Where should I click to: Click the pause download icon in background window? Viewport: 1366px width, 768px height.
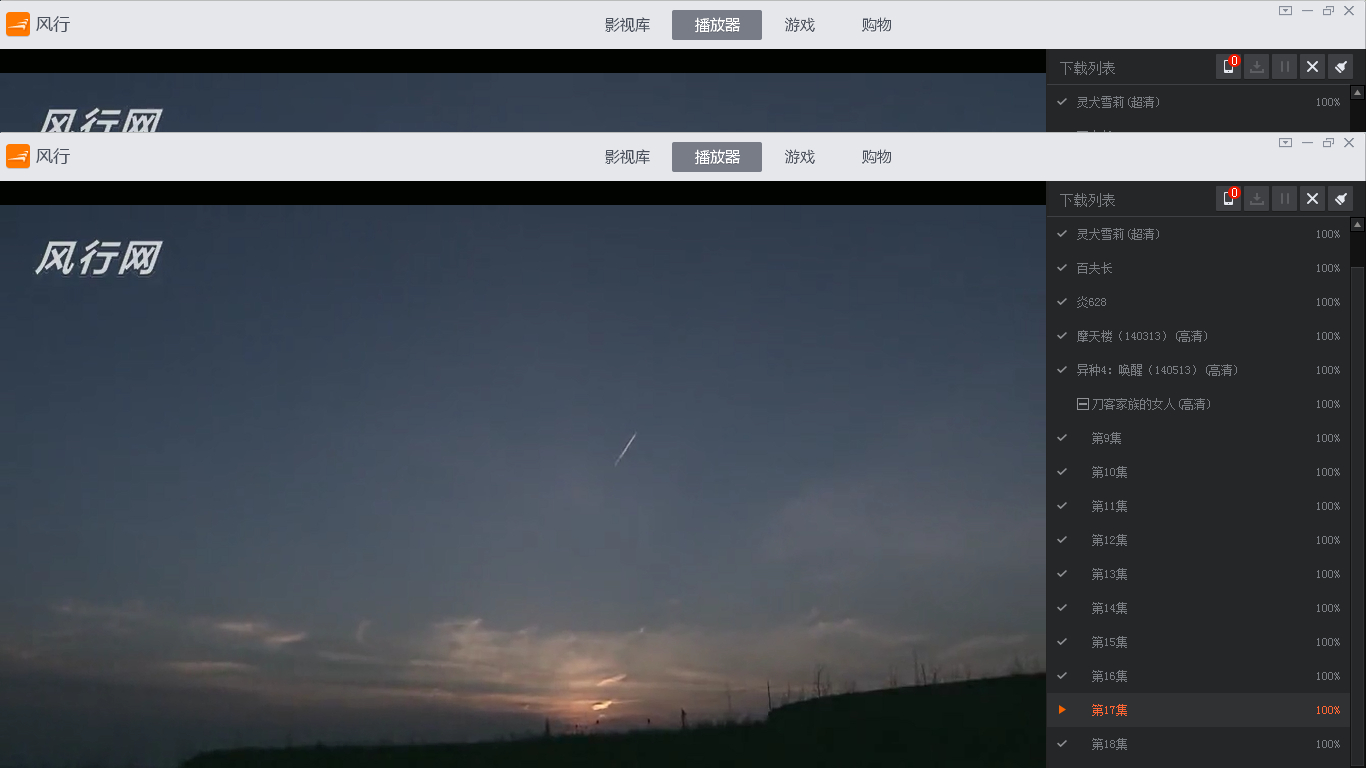[1285, 67]
